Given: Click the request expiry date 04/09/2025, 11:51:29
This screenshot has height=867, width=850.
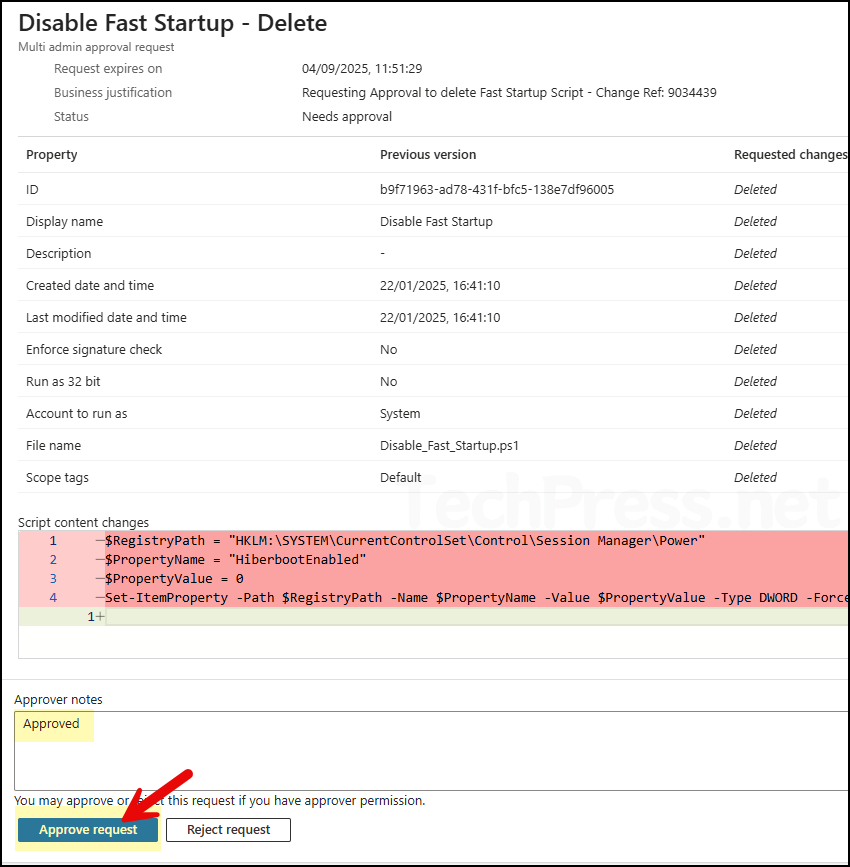Looking at the screenshot, I should click(x=362, y=69).
